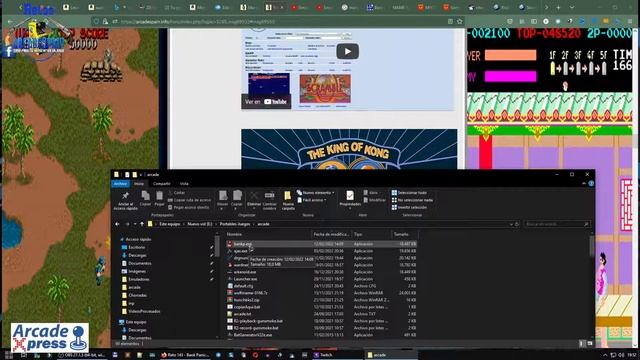
Task: Click 'Seleccionar todo'
Action: (409, 193)
